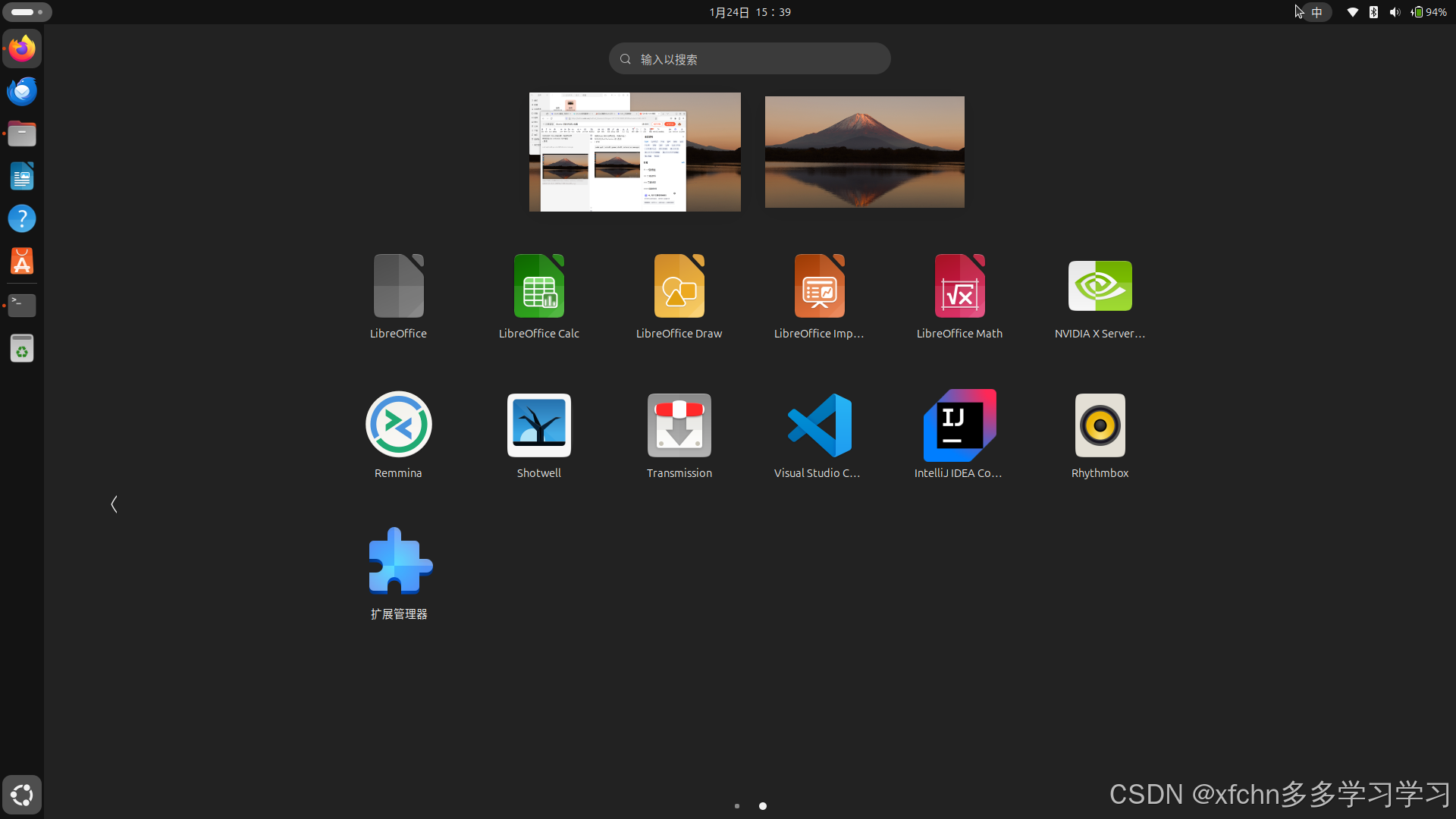Viewport: 1456px width, 819px height.
Task: Open Firefox from the dock
Action: 22,49
